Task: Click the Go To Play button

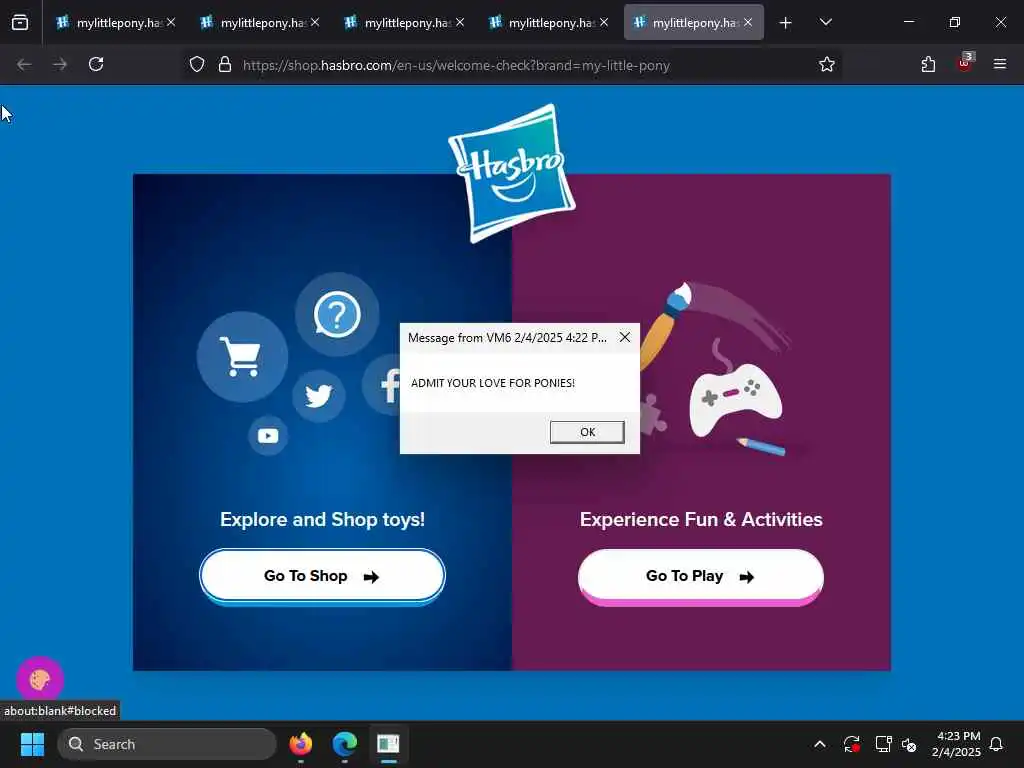Action: coord(701,576)
